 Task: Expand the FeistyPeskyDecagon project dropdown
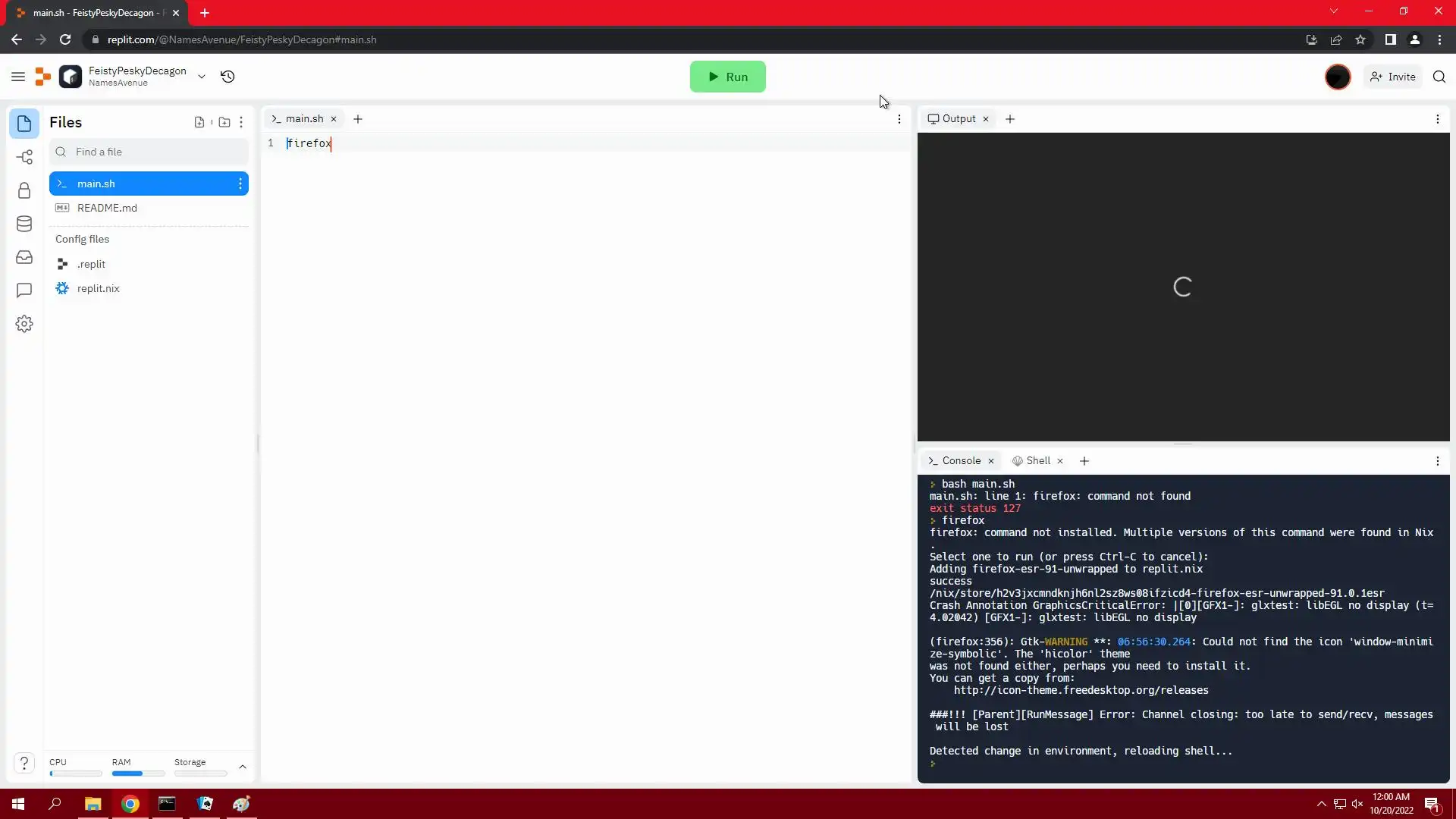(202, 77)
